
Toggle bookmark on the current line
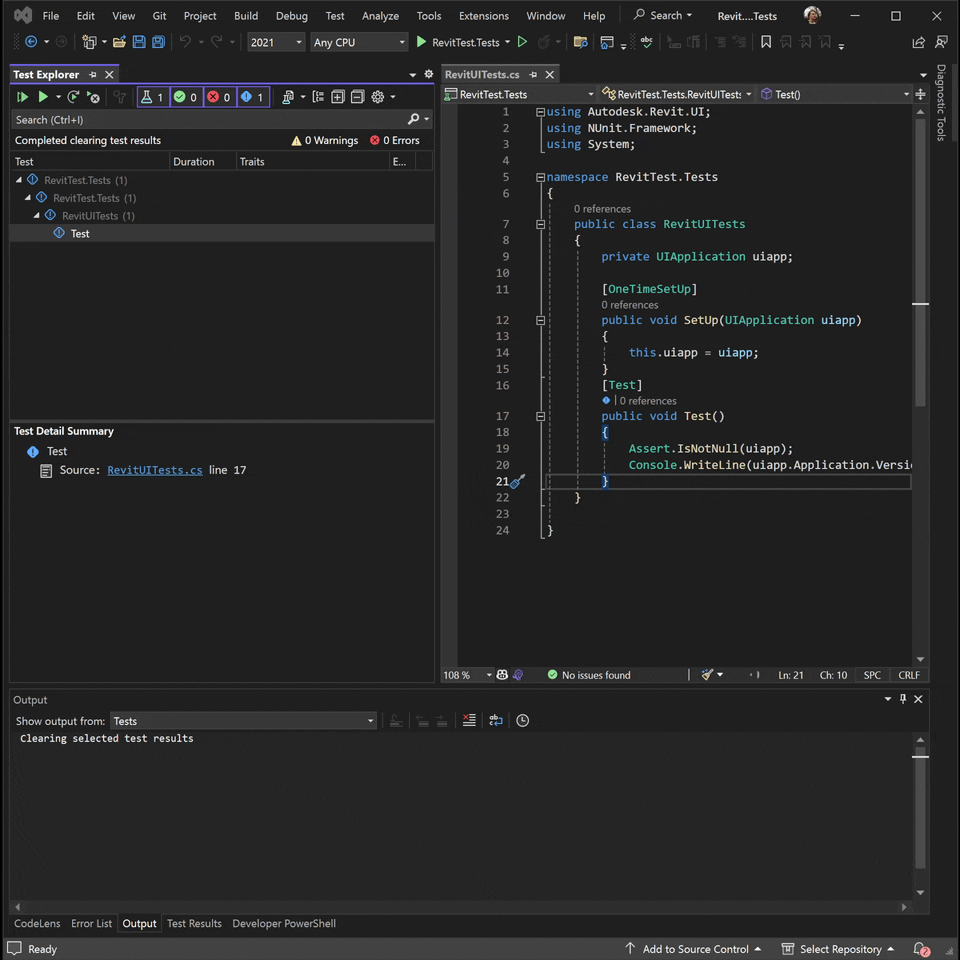(x=766, y=42)
